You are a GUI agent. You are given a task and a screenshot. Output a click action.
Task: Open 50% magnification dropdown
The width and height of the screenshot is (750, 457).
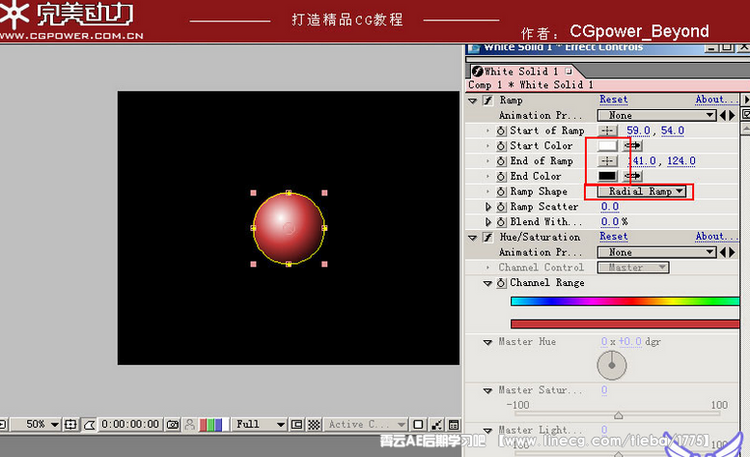tap(36, 424)
